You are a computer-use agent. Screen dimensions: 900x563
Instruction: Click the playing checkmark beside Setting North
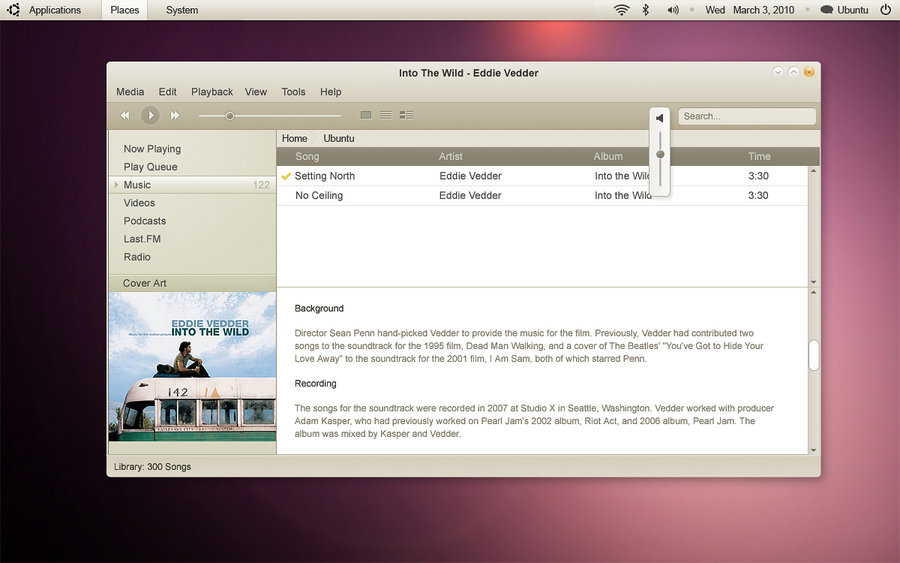[x=286, y=176]
